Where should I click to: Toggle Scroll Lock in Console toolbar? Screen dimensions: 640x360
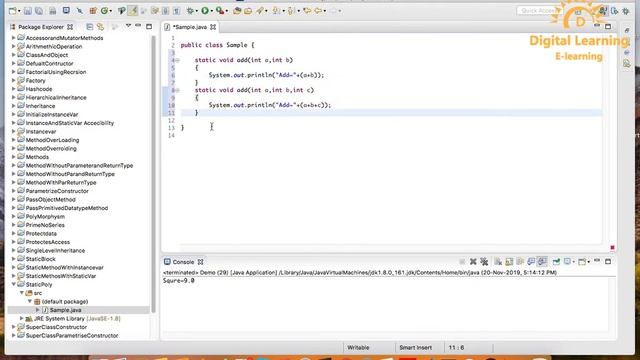pyautogui.click(x=509, y=262)
